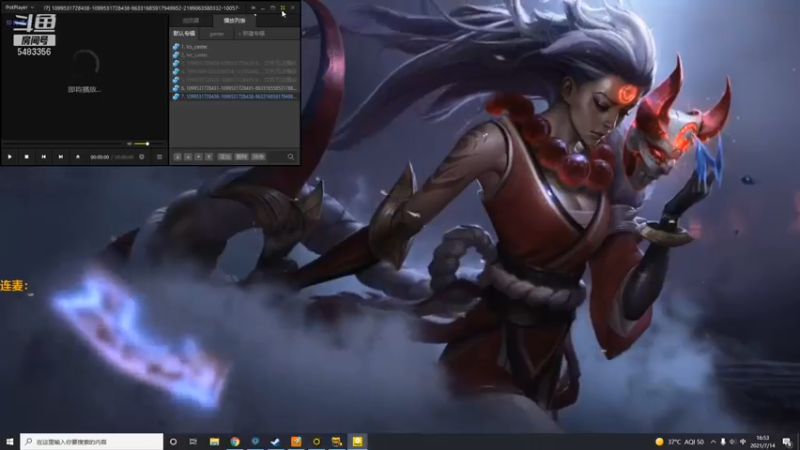This screenshot has width=800, height=450.
Task: Select the default album playlist tab
Action: (184, 34)
